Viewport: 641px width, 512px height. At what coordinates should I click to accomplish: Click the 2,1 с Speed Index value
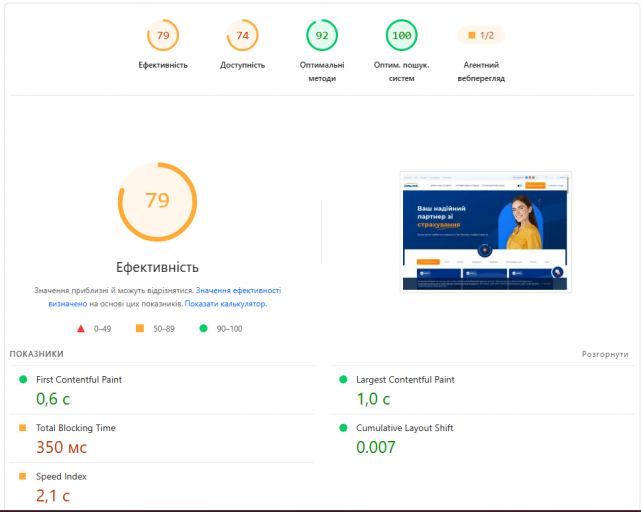(53, 496)
